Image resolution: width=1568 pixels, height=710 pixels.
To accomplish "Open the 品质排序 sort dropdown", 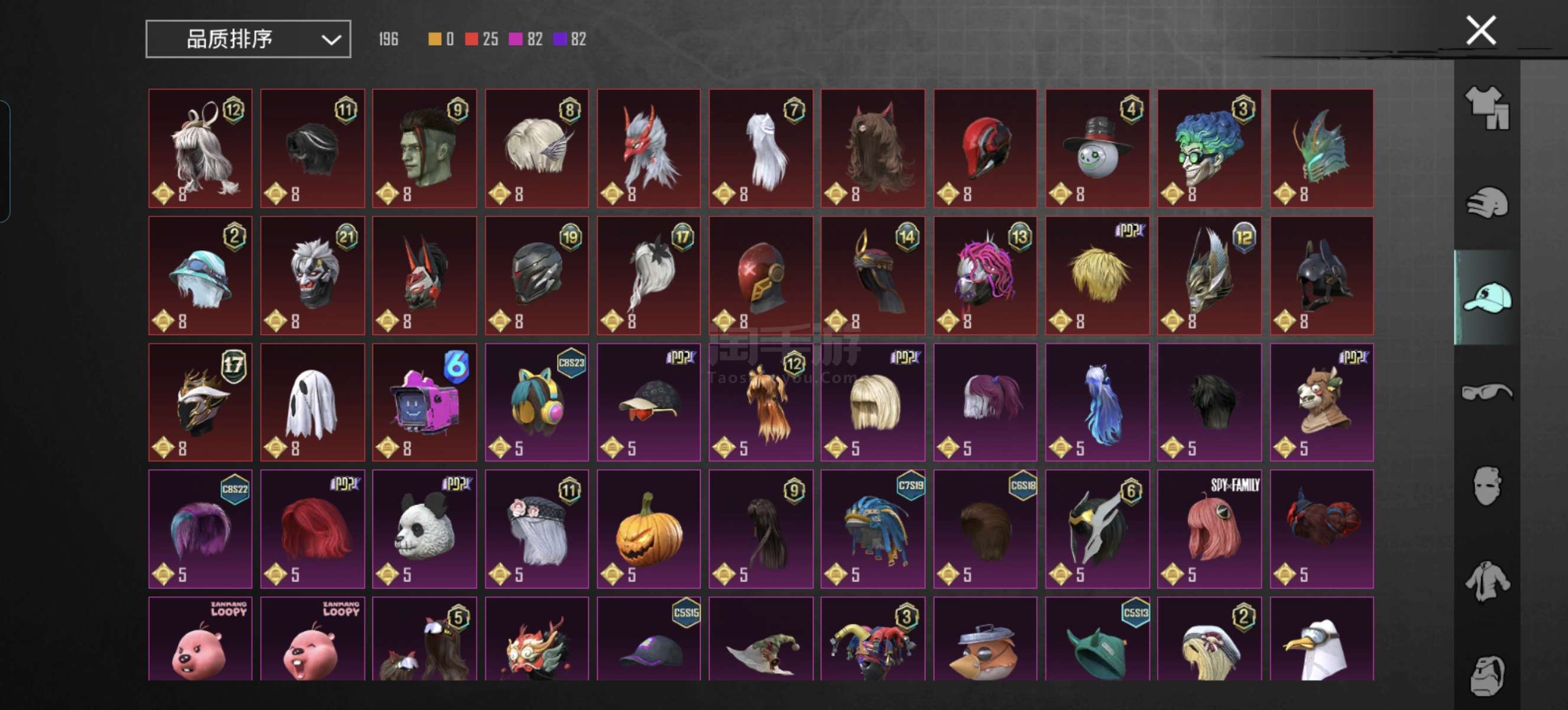I will tap(248, 39).
